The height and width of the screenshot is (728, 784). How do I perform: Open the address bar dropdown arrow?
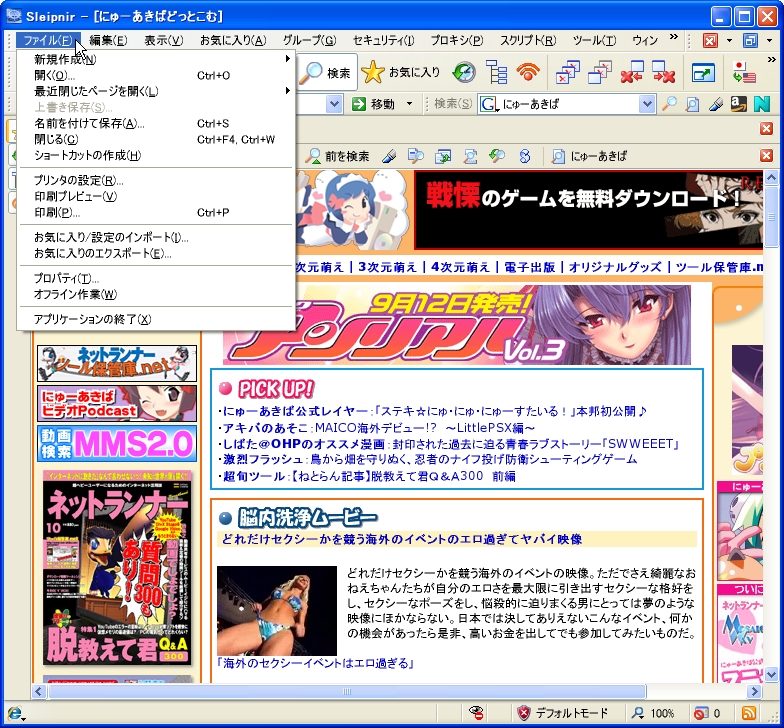[x=334, y=104]
